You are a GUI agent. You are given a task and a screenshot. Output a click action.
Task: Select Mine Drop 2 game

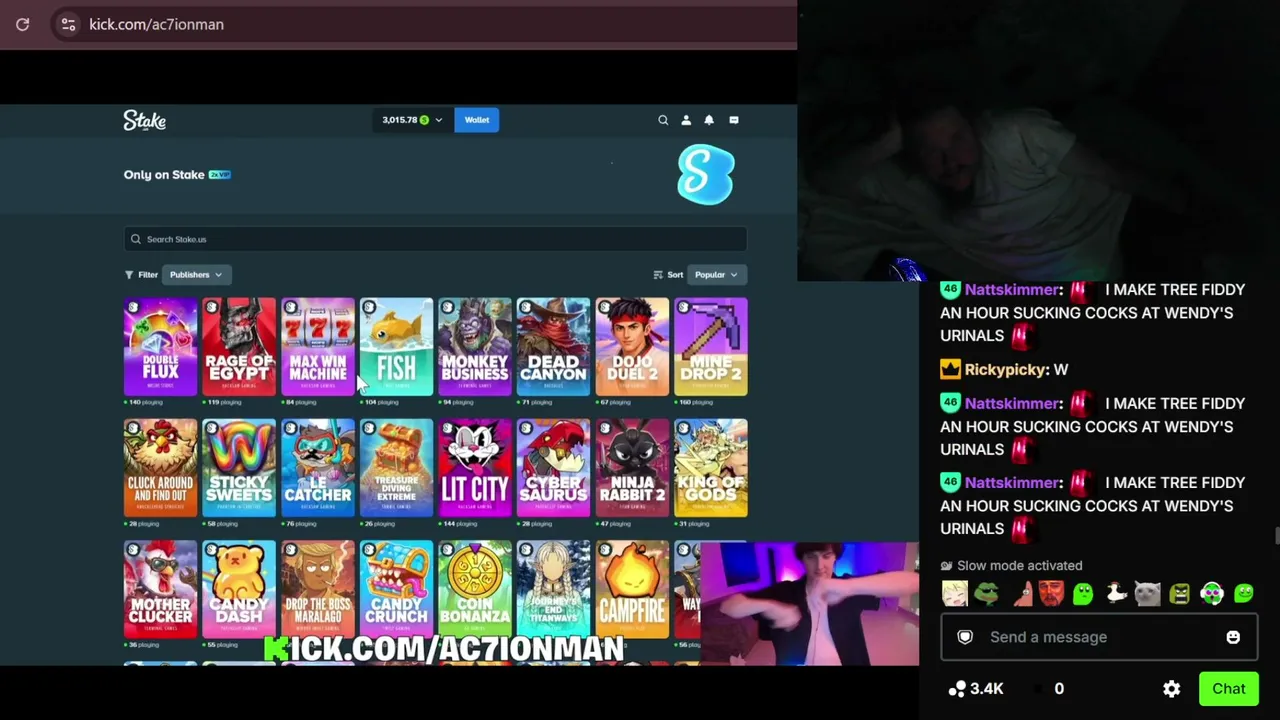coord(711,347)
